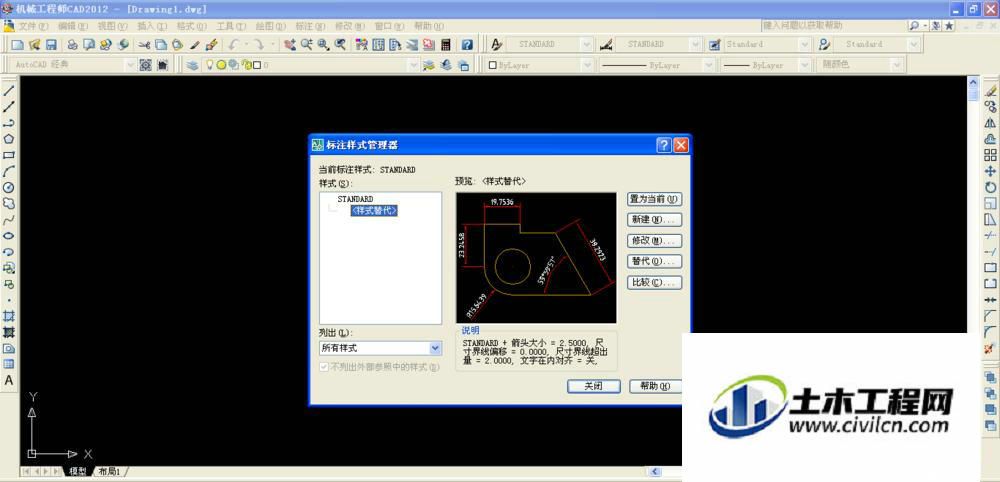1000x482 pixels.
Task: Select the Multiline Text 'A' tool
Action: tap(9, 381)
